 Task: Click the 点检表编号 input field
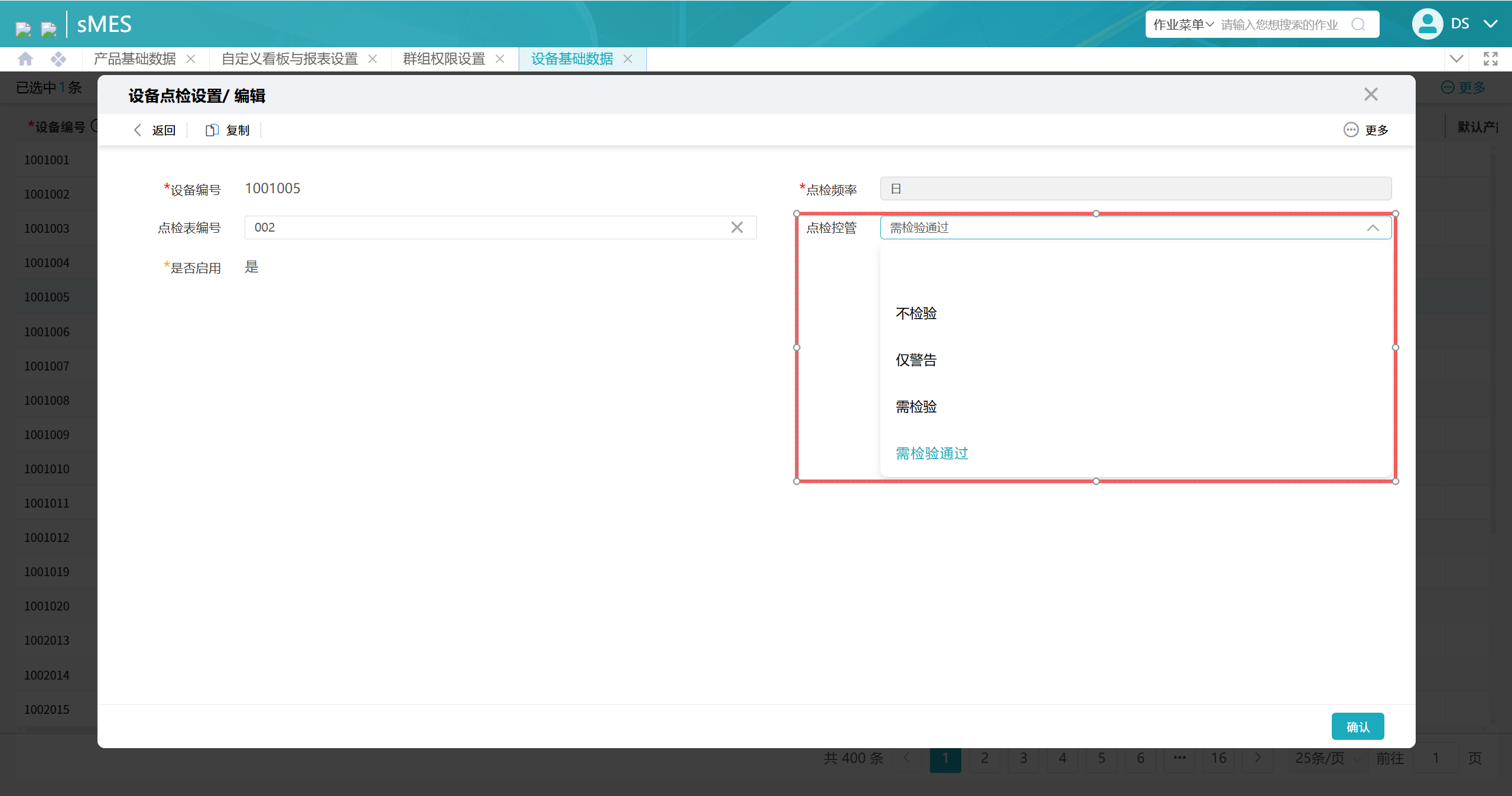pos(500,228)
